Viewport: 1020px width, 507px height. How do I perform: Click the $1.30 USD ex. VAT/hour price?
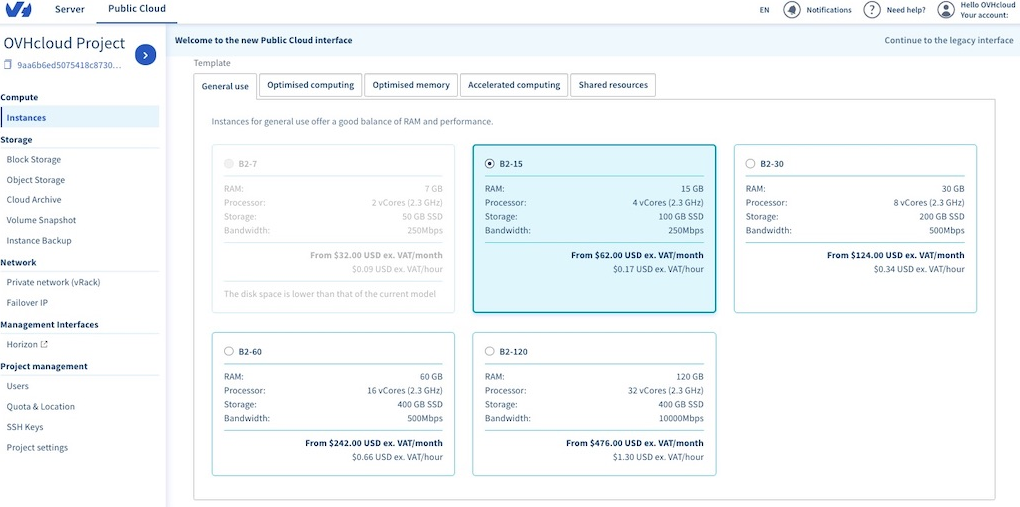(x=658, y=457)
